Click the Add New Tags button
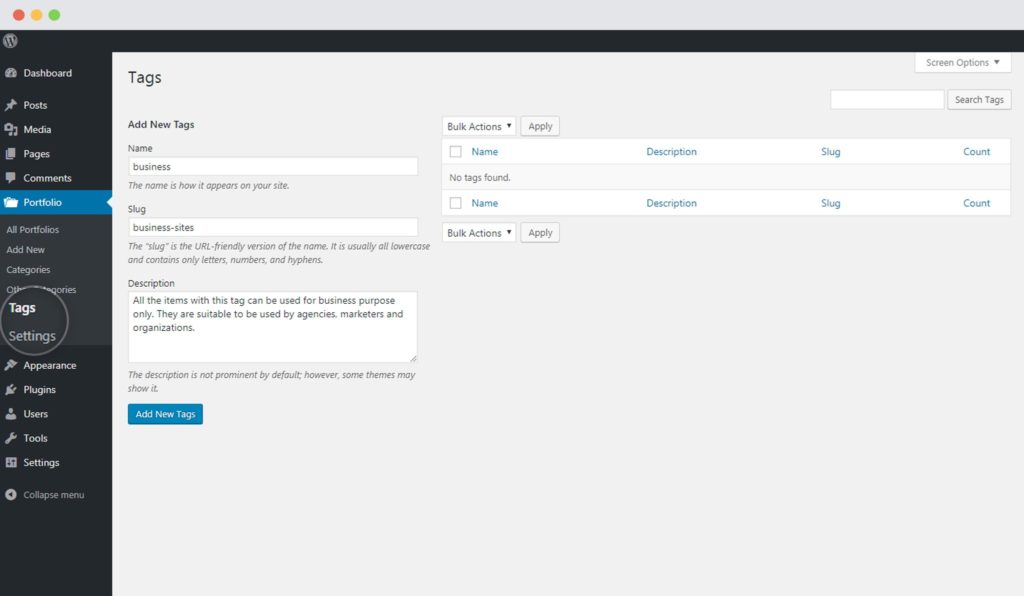Screen dimensions: 1024x596 [165, 414]
